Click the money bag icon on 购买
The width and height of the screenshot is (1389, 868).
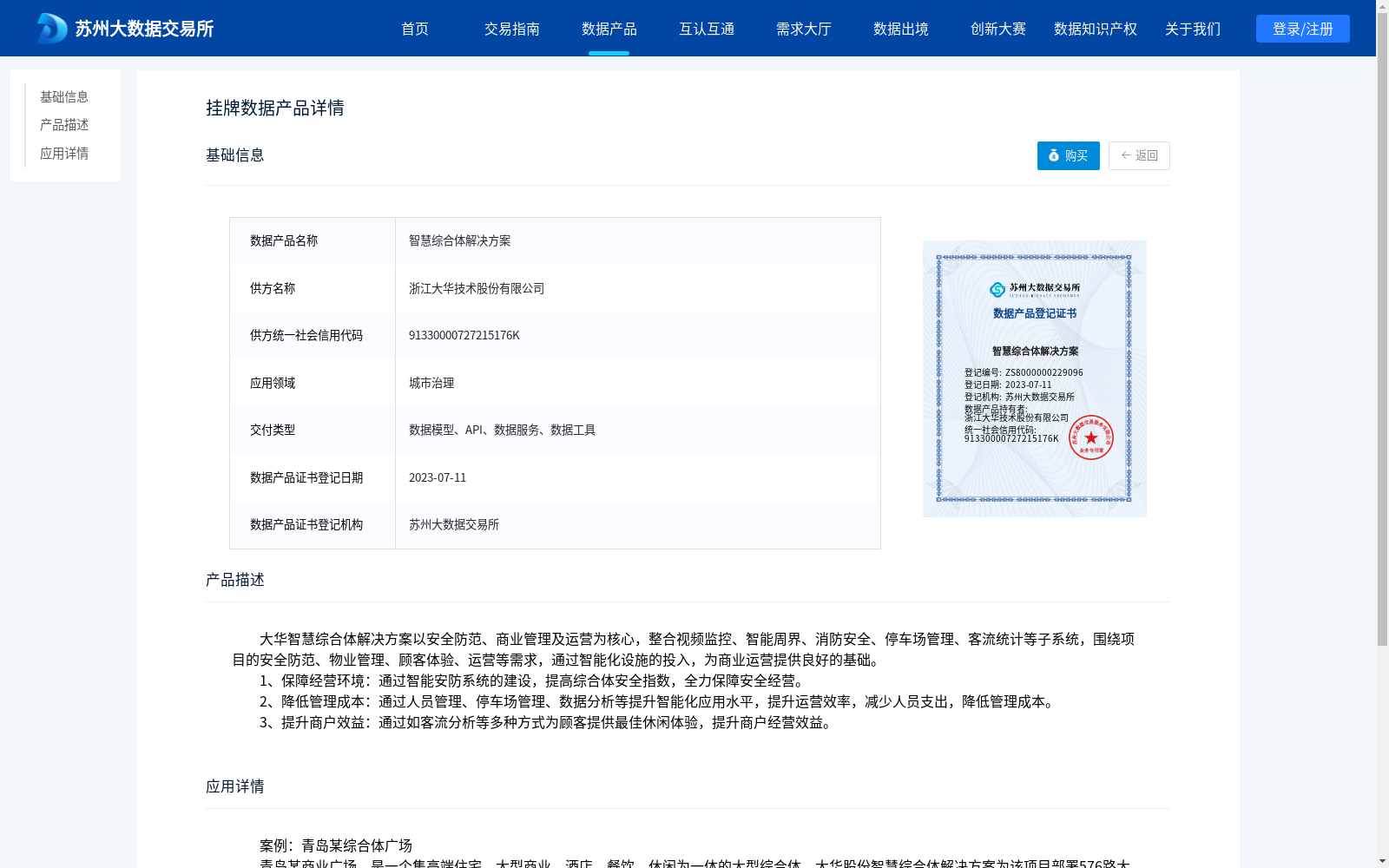(x=1054, y=155)
